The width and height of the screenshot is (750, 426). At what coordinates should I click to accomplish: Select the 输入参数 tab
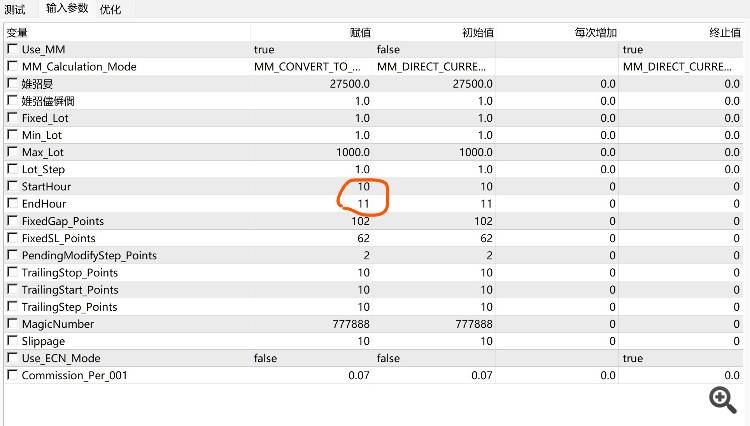[x=67, y=9]
